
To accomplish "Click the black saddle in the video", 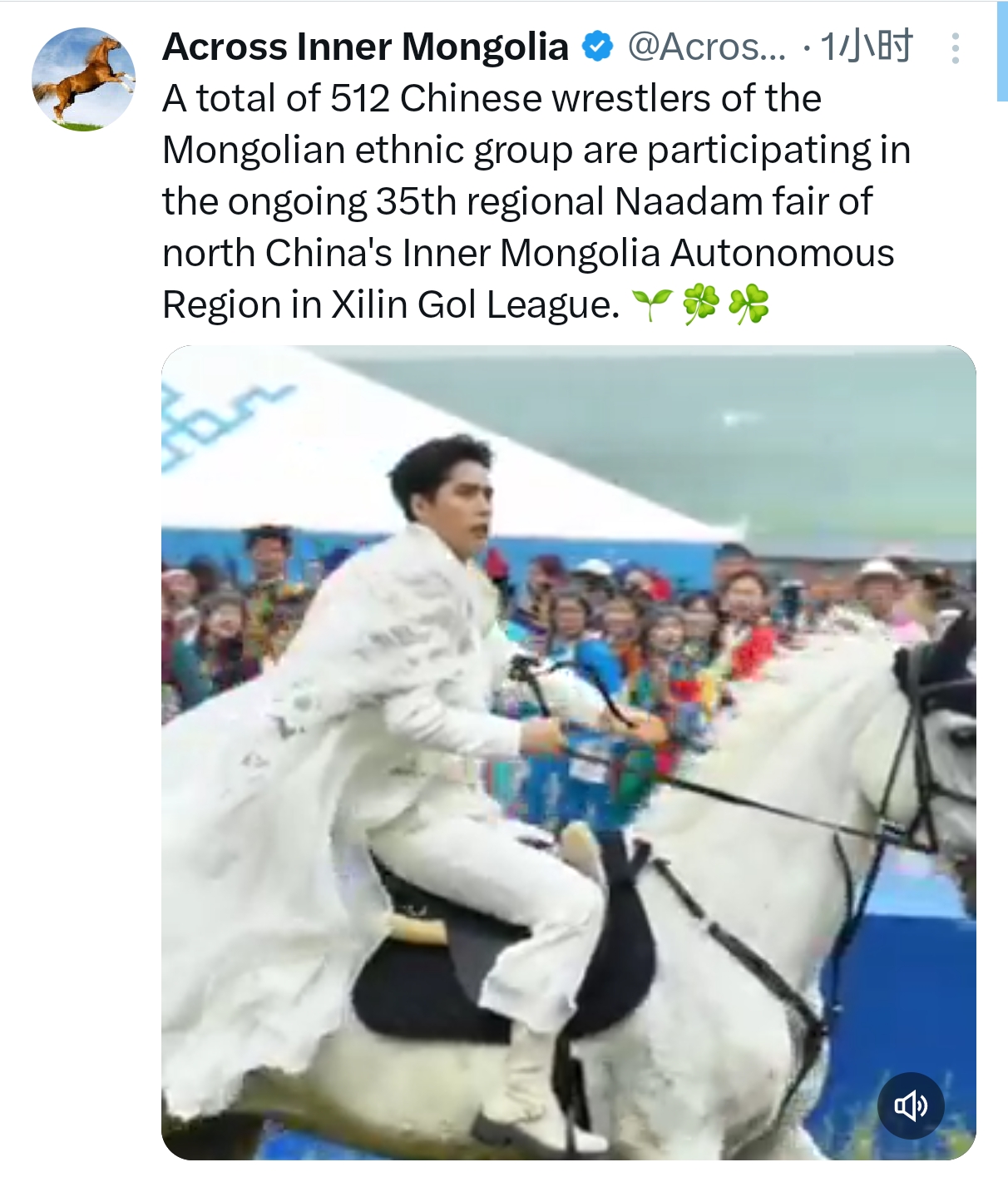I will [499, 957].
